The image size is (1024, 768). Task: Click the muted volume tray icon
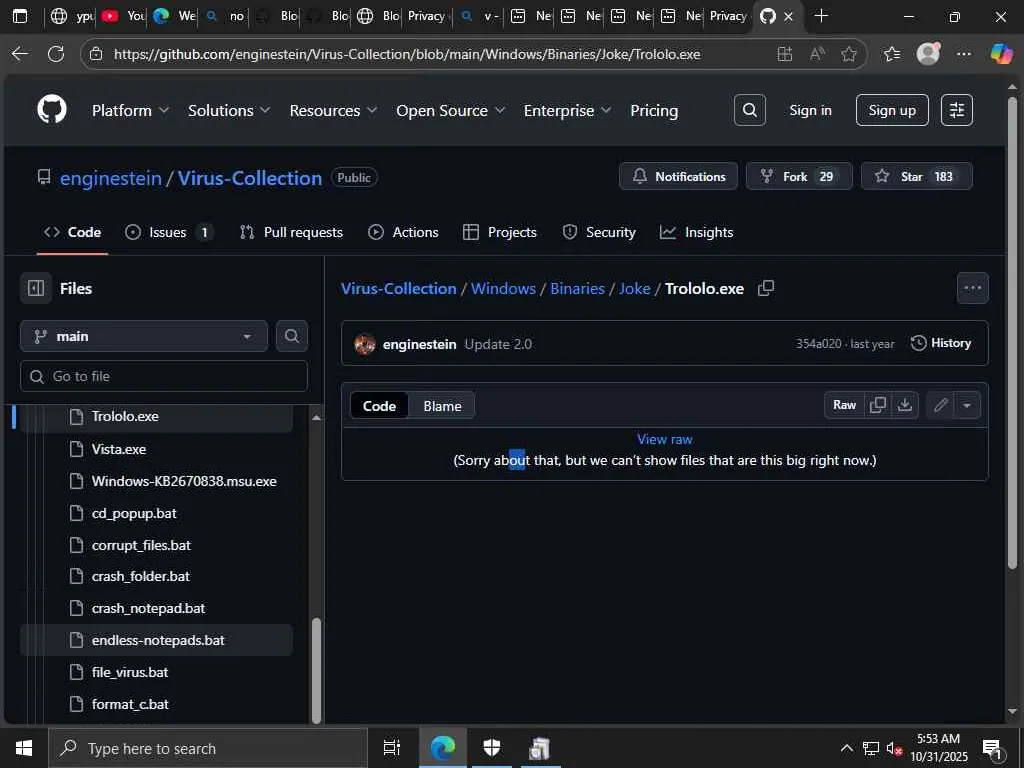click(x=894, y=748)
